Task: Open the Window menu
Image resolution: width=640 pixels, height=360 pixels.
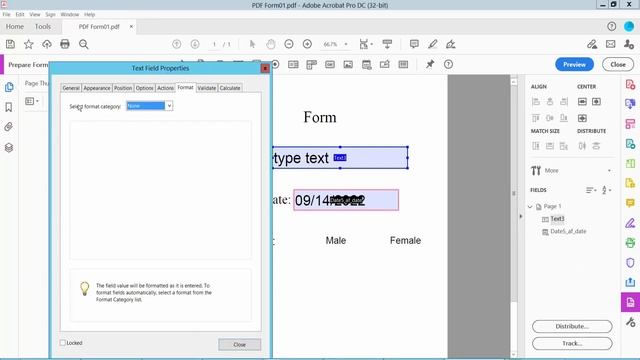Action: pos(70,14)
